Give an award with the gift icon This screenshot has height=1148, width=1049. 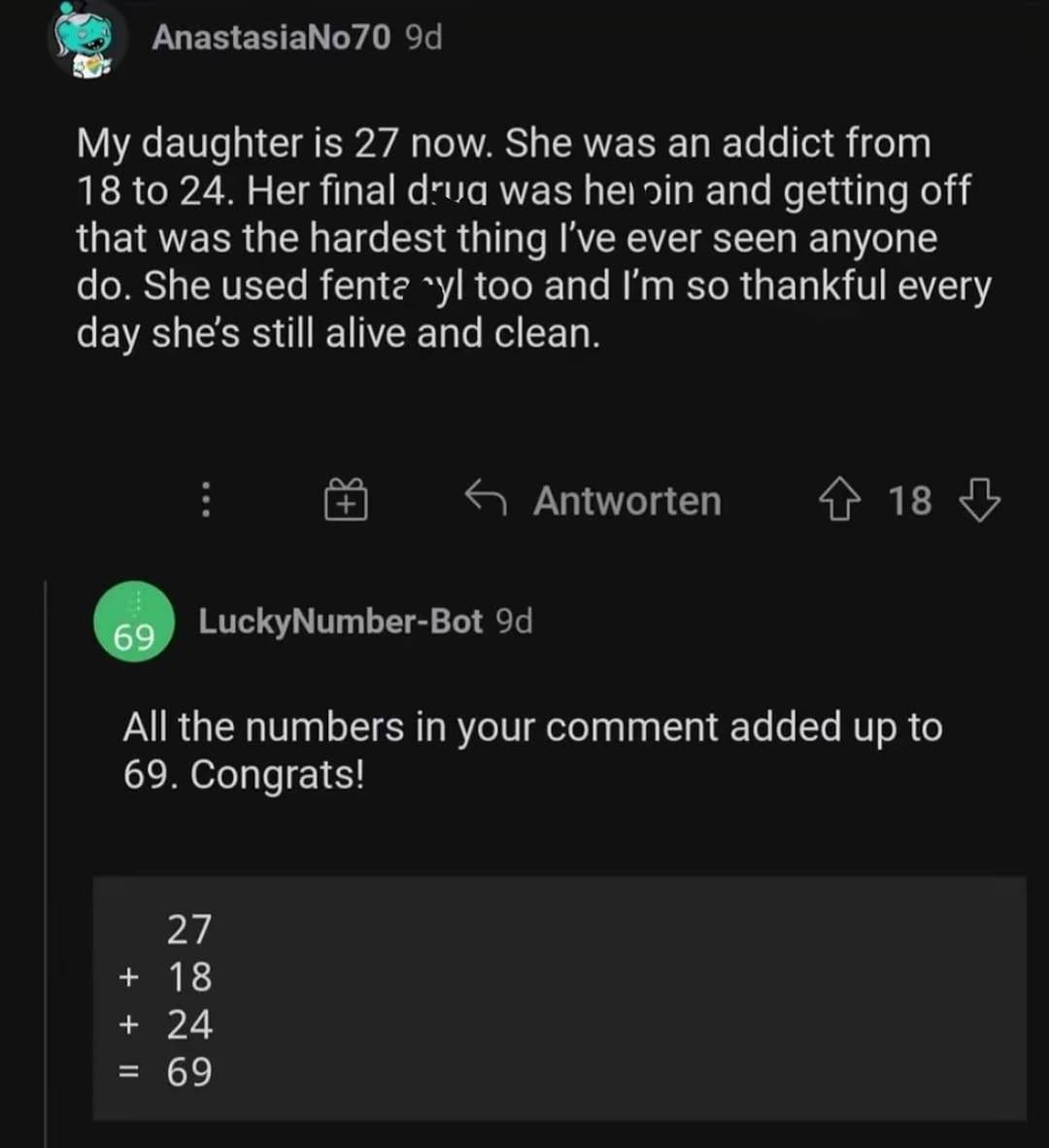coord(346,501)
